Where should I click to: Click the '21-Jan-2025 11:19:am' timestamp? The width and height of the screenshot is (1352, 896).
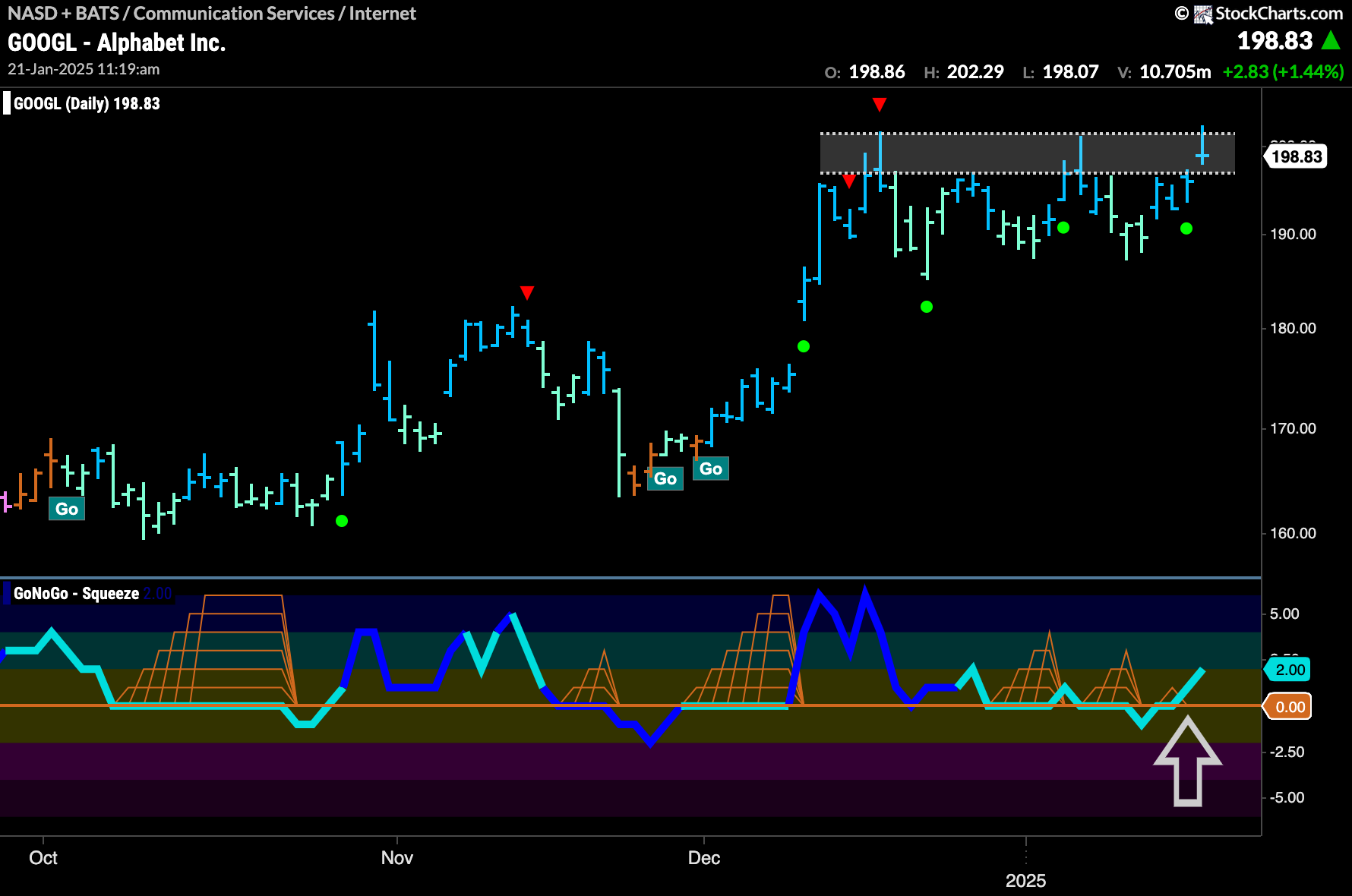[84, 69]
